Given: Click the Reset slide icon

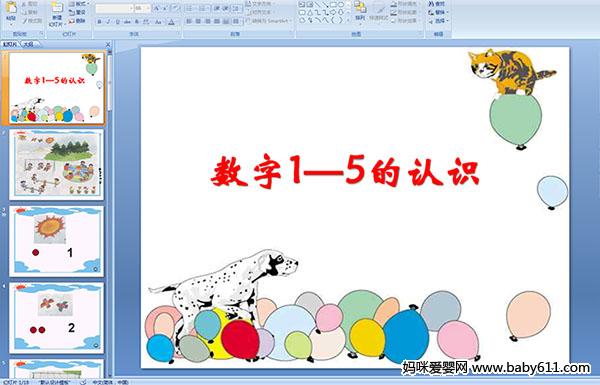Looking at the screenshot, I should pyautogui.click(x=78, y=12).
